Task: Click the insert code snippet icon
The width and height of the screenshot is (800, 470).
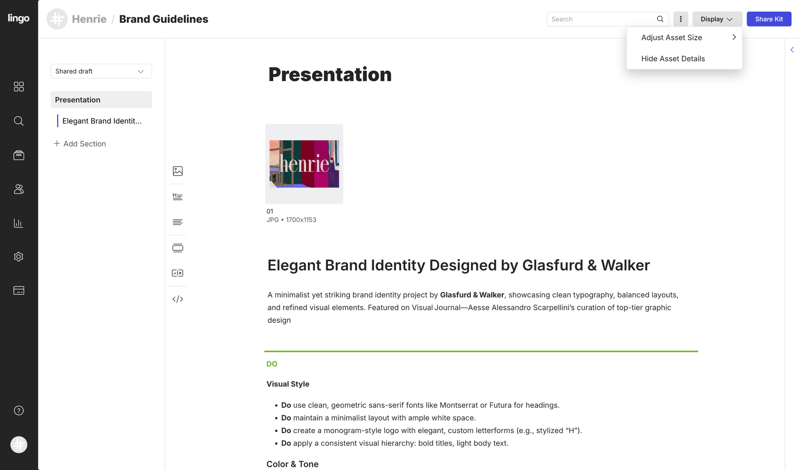Action: pyautogui.click(x=177, y=299)
